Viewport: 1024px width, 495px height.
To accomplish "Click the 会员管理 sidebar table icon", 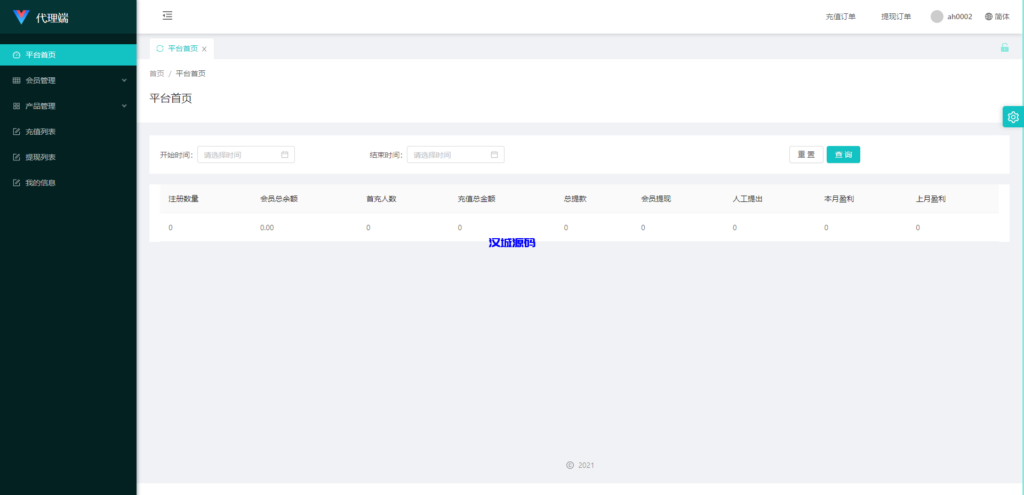I will 16,80.
